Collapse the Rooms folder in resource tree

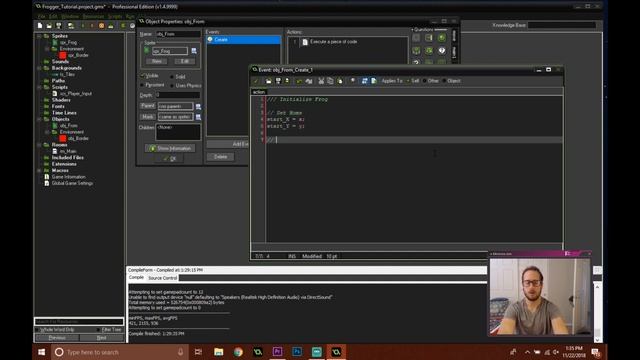coord(39,145)
